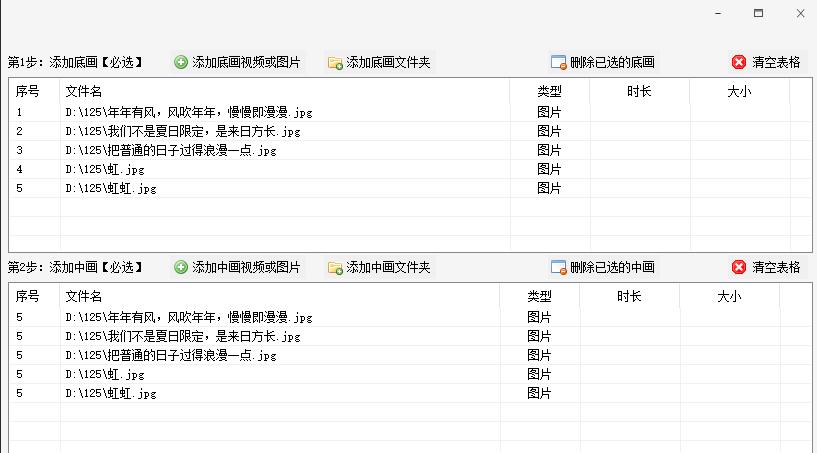Click folder icon beside 添加中画文件夹

(x=335, y=268)
